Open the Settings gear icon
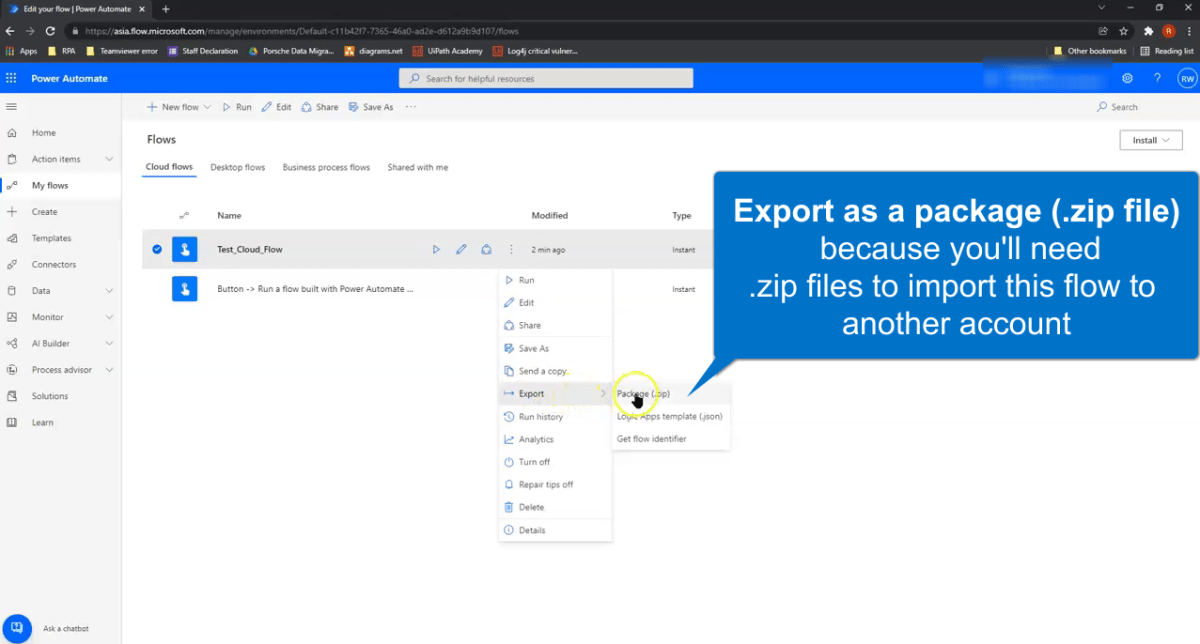Image resolution: width=1200 pixels, height=644 pixels. 1127,78
